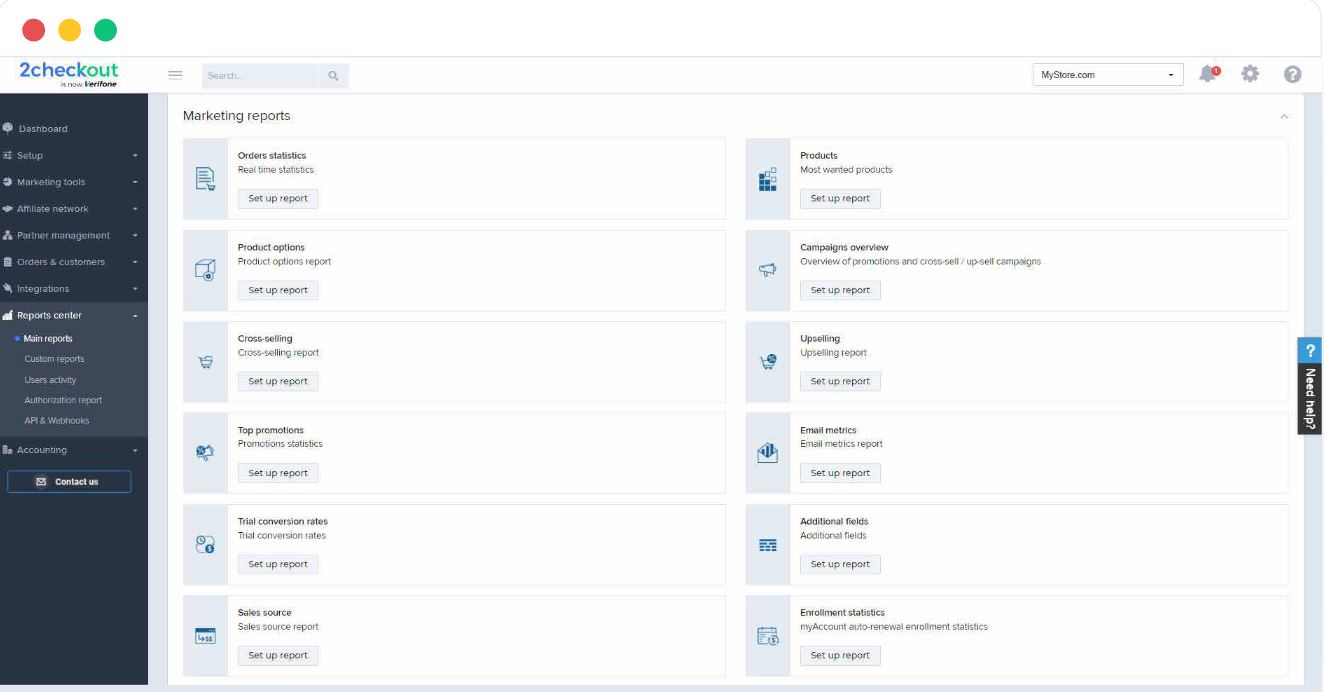Expand the Orders & customers menu

click(74, 262)
